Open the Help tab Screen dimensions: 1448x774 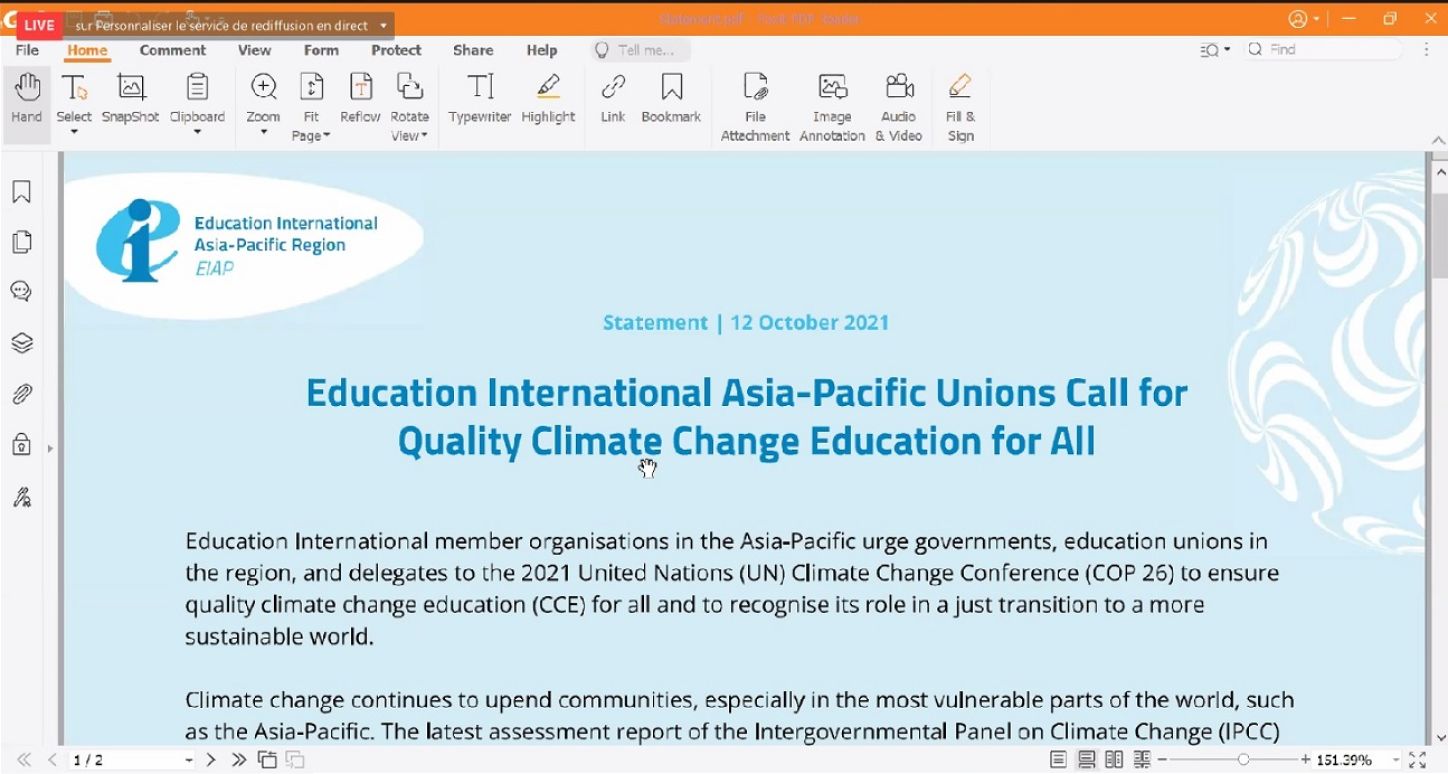[541, 50]
